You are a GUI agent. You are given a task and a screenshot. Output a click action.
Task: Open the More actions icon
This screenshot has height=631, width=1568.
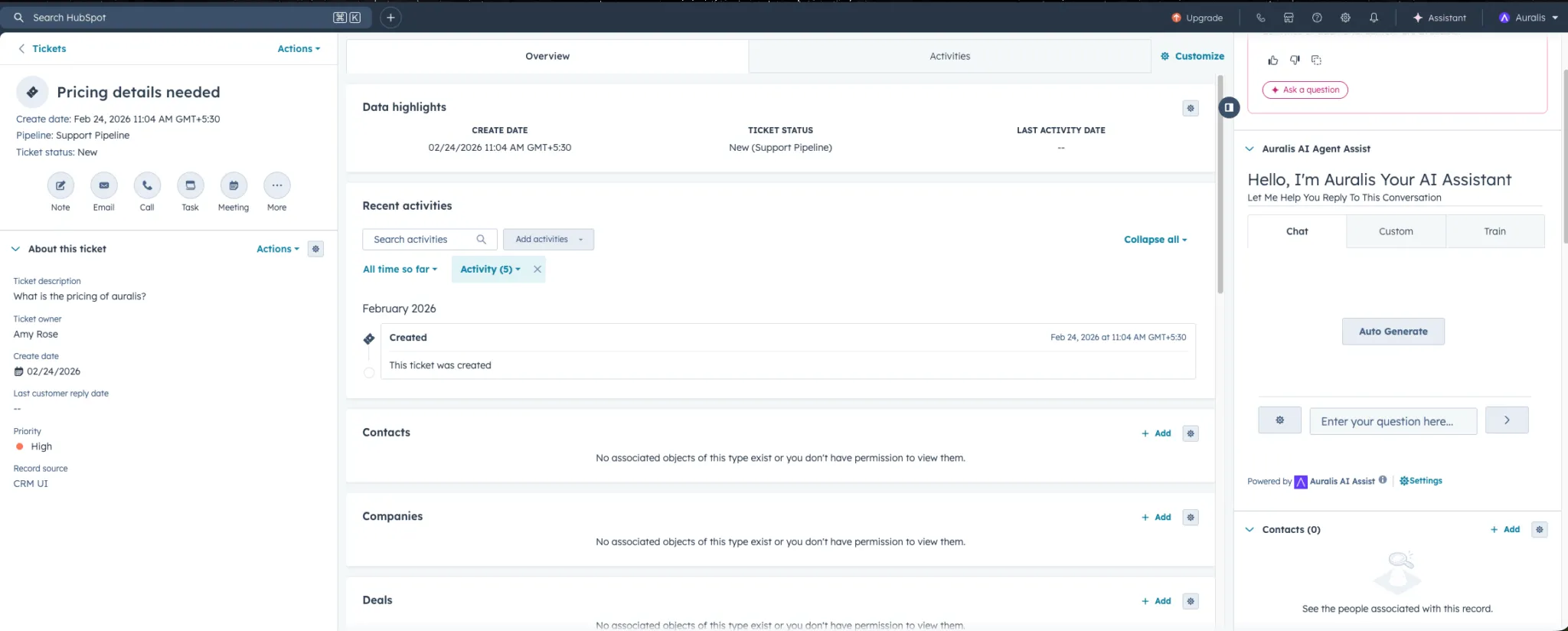pyautogui.click(x=276, y=185)
